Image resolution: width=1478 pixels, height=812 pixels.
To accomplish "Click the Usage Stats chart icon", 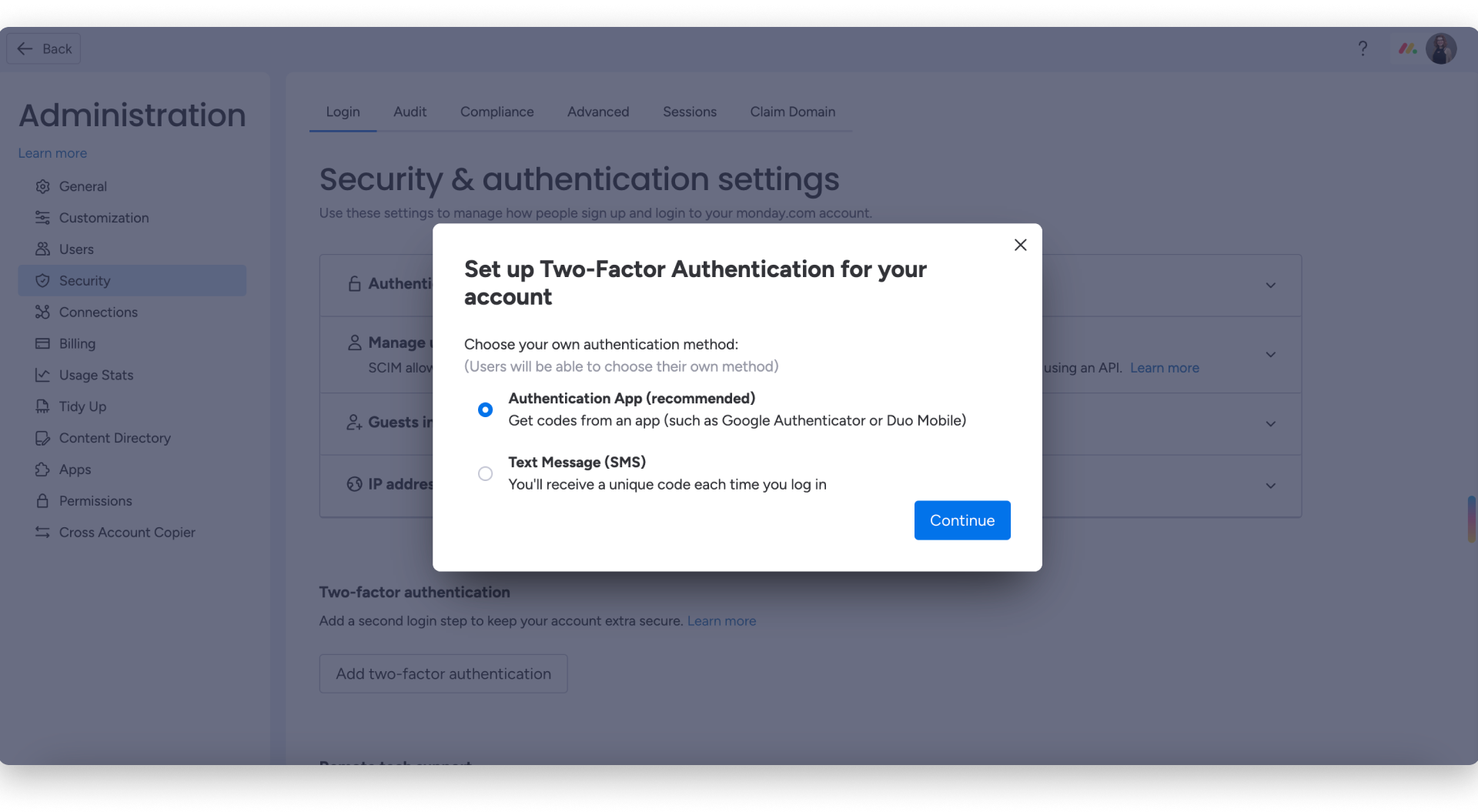I will point(42,375).
